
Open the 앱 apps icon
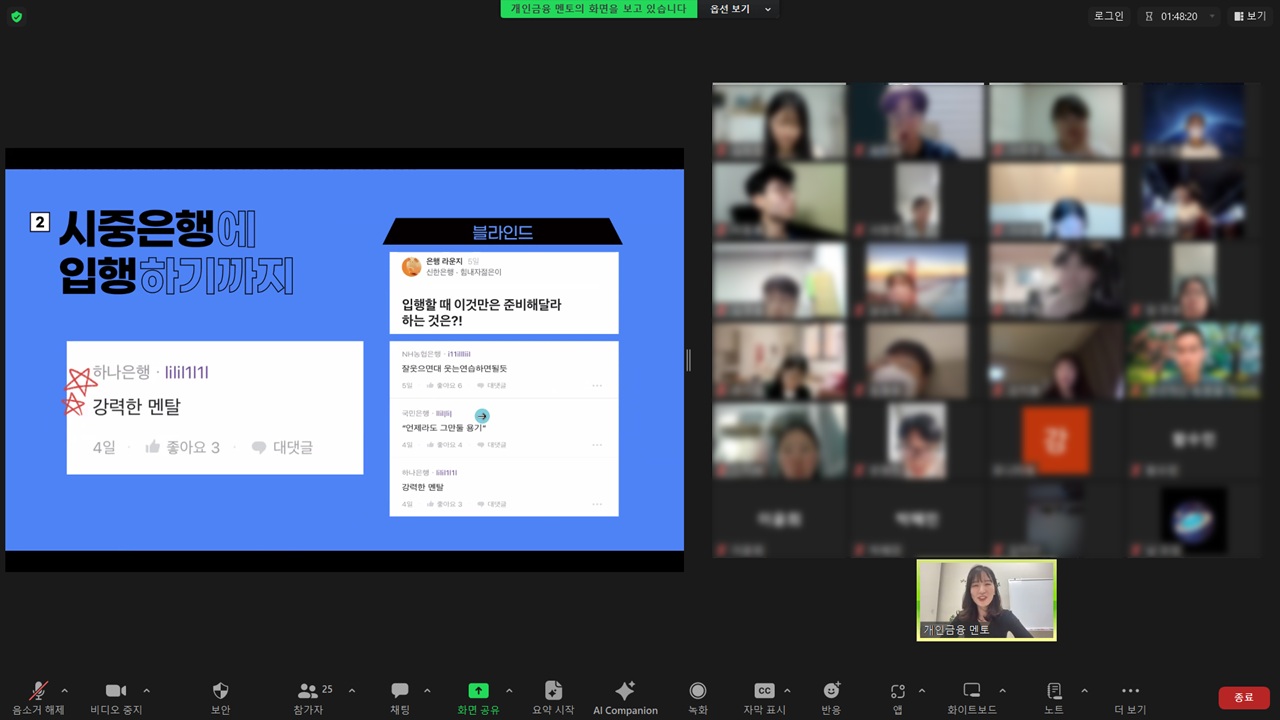click(x=898, y=691)
